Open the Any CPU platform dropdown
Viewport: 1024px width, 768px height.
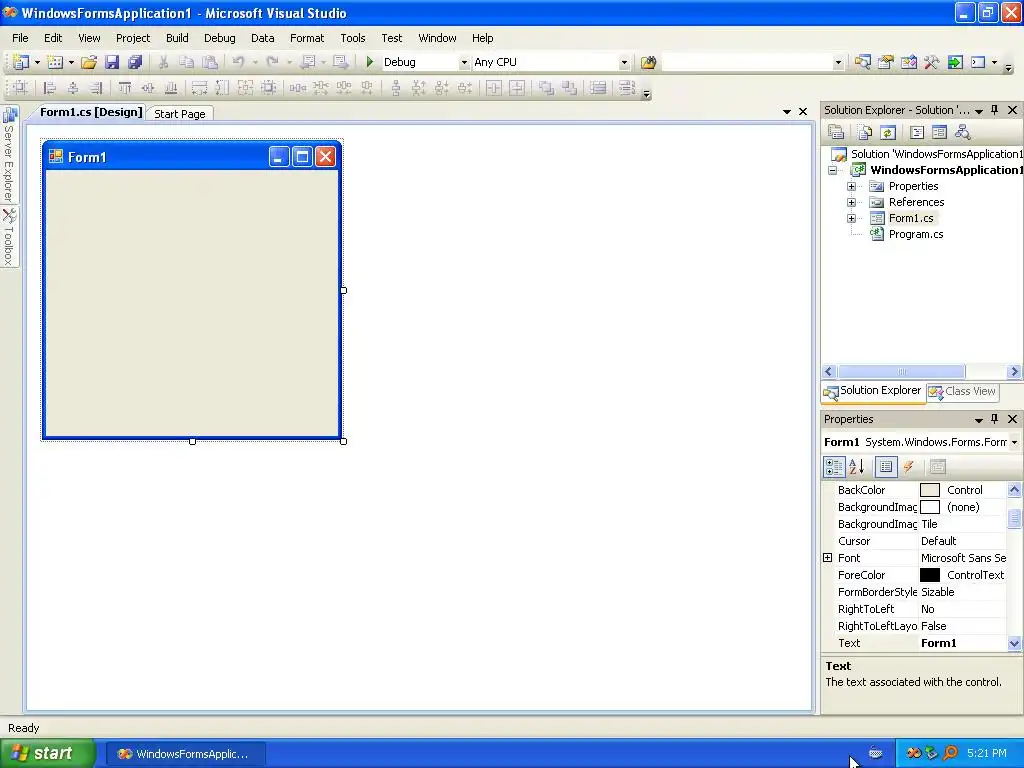[x=624, y=62]
